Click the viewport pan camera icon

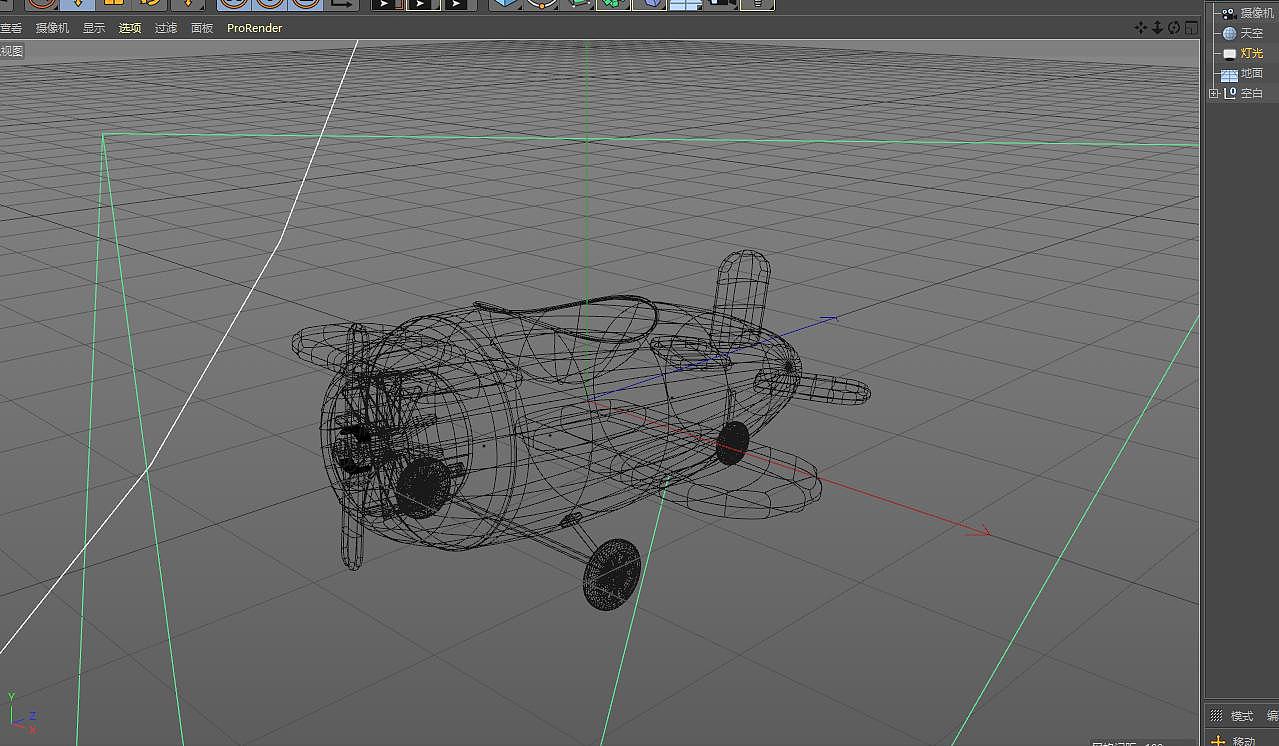click(1141, 28)
